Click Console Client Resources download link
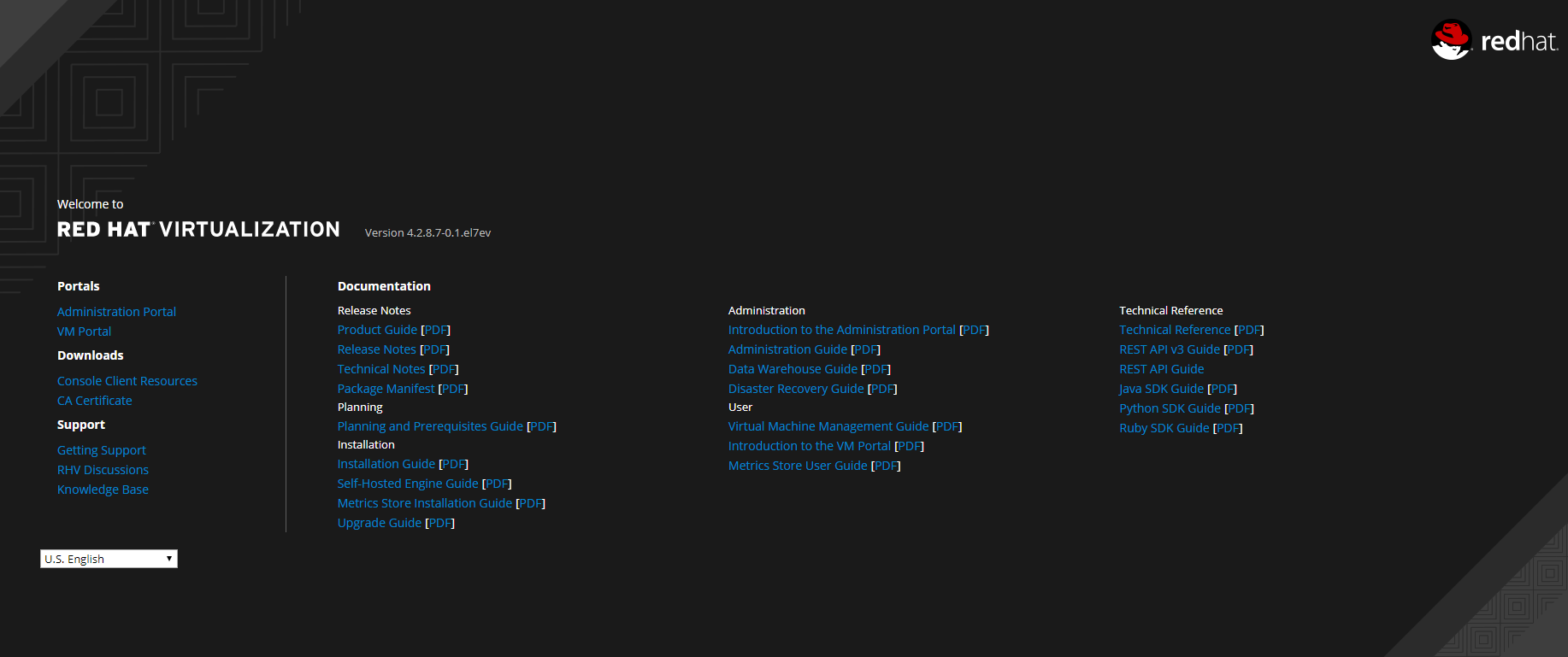This screenshot has height=657, width=1568. (x=127, y=381)
